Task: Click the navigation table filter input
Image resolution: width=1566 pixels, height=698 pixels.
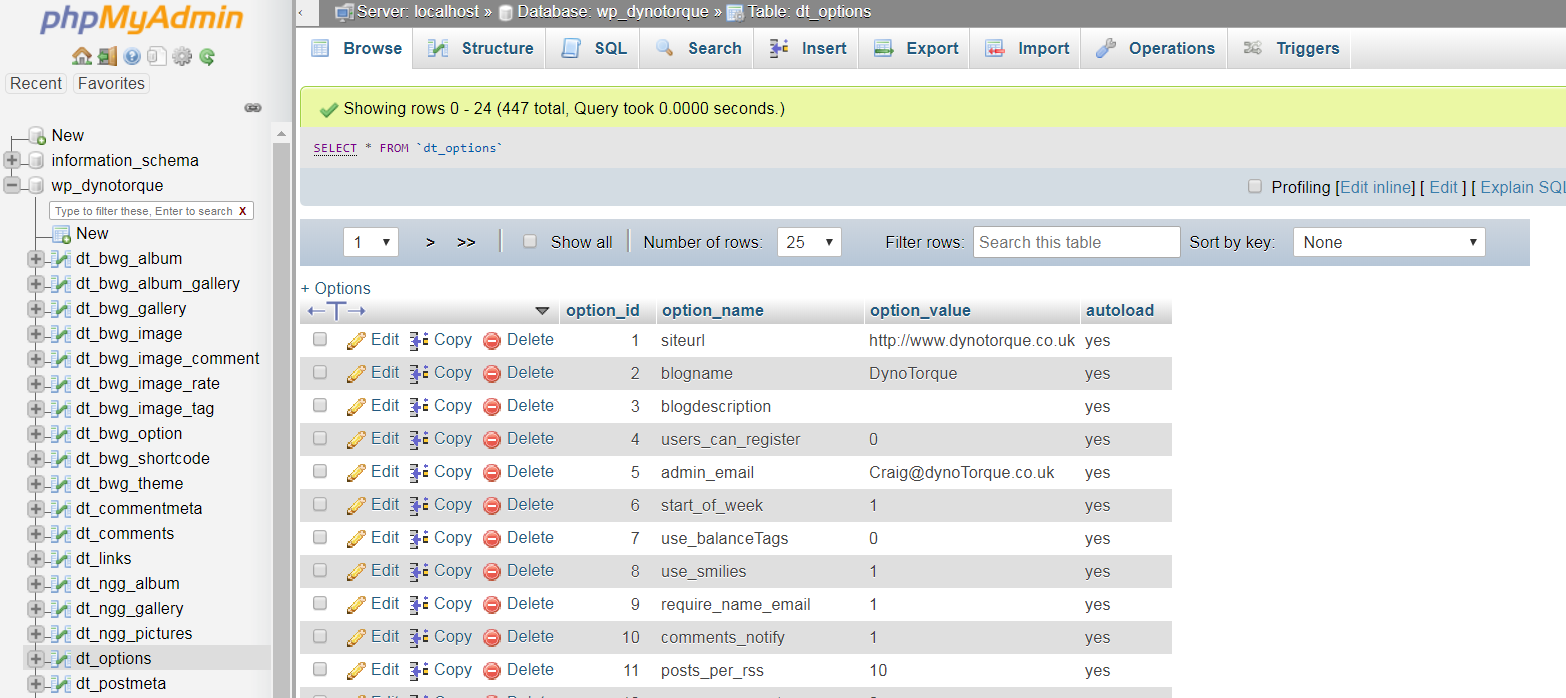Action: point(143,211)
